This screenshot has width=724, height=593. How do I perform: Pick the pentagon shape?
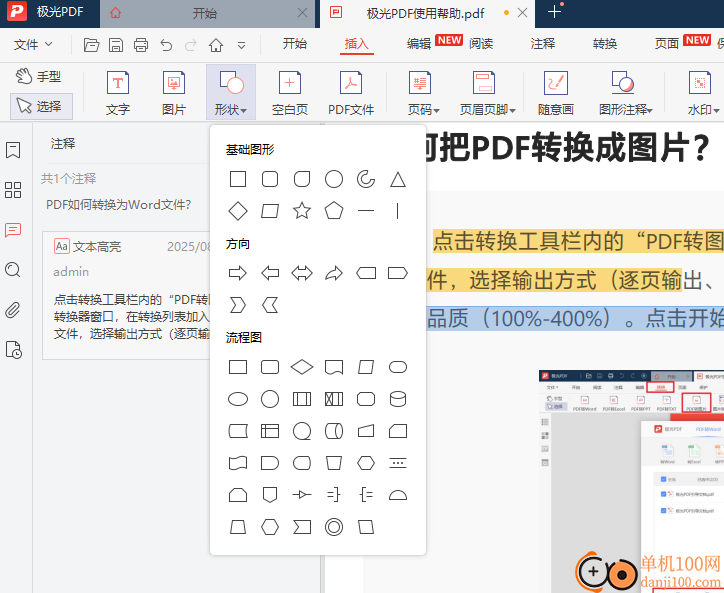333,211
